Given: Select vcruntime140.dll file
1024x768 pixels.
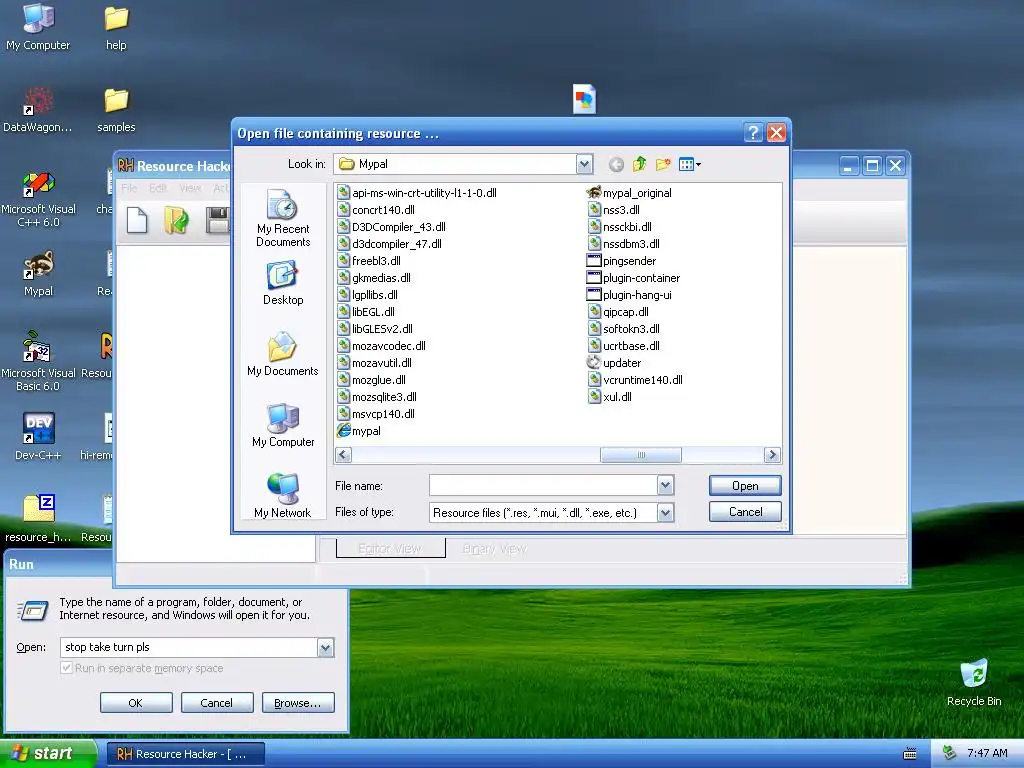Looking at the screenshot, I should (x=635, y=379).
